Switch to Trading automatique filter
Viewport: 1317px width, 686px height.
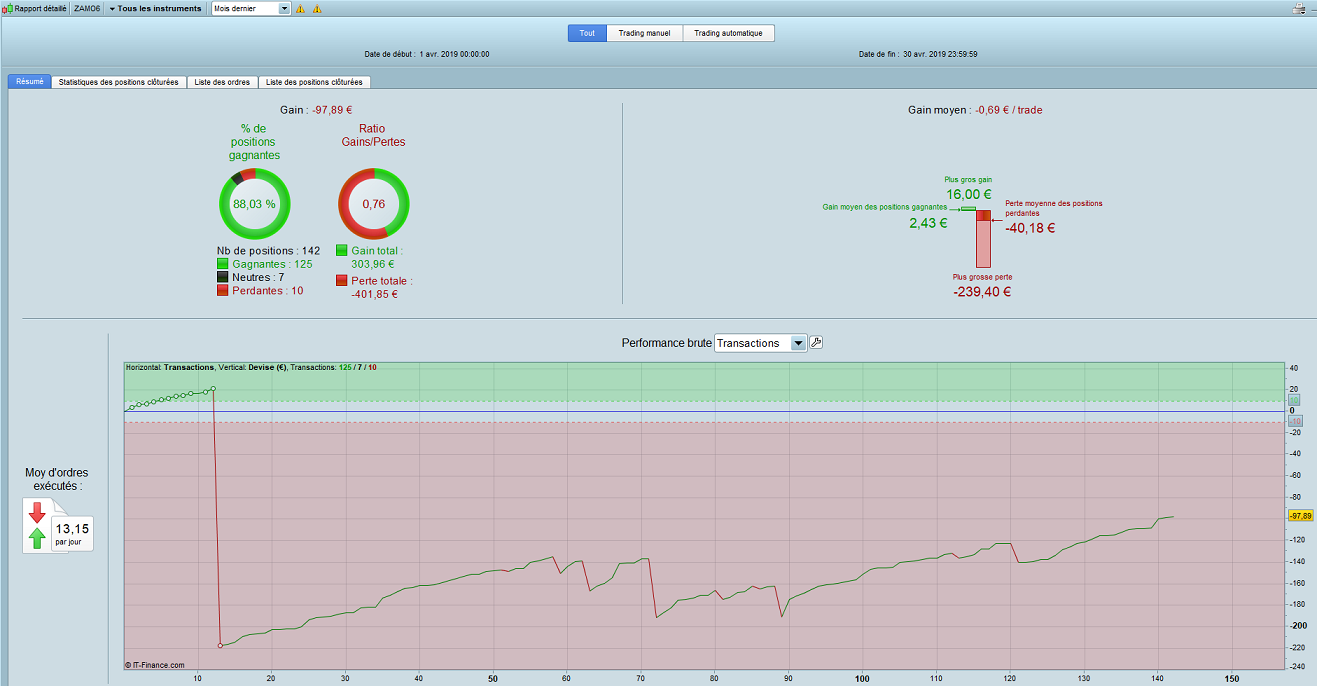coord(728,33)
